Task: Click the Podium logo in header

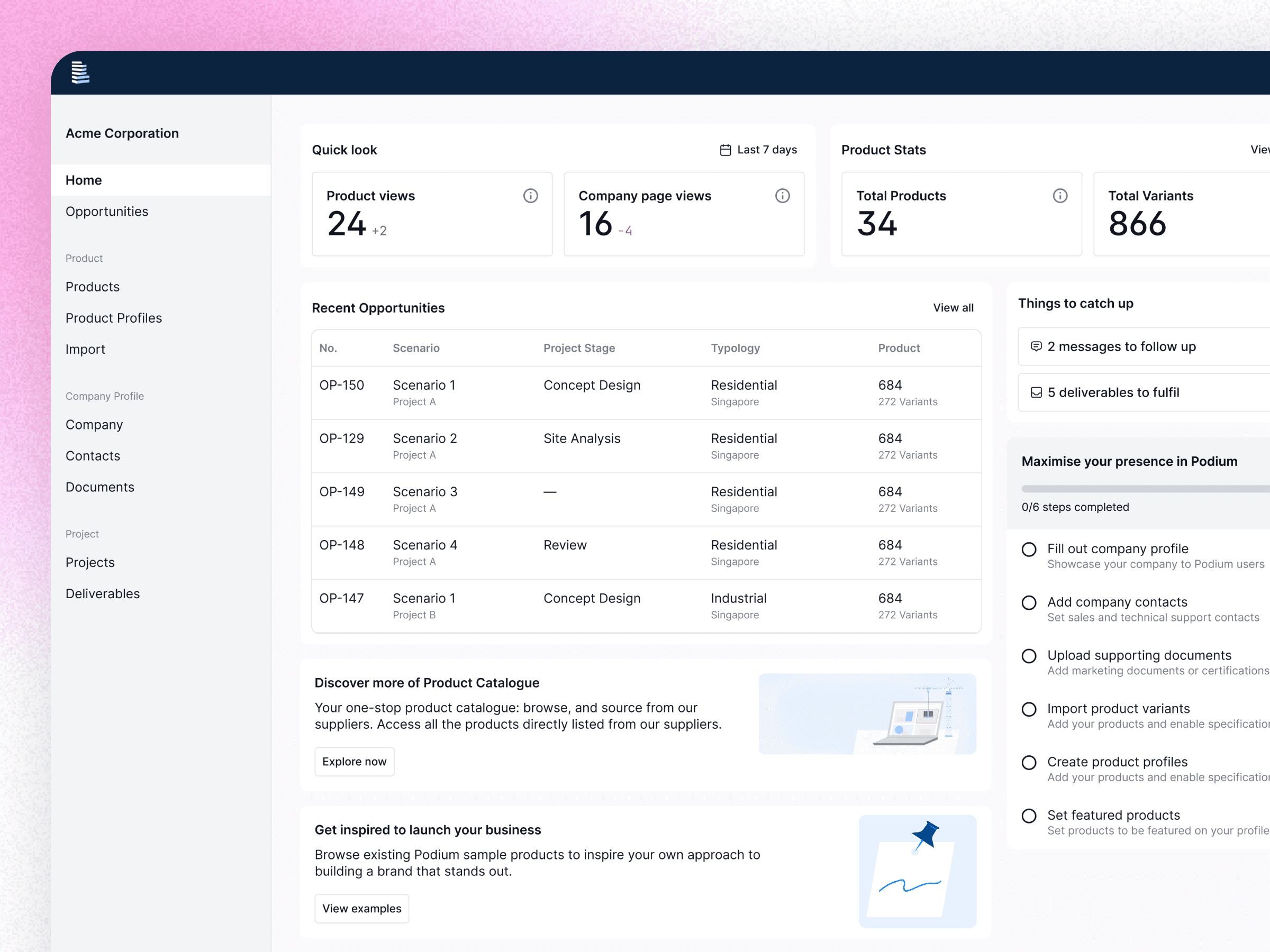Action: click(80, 73)
